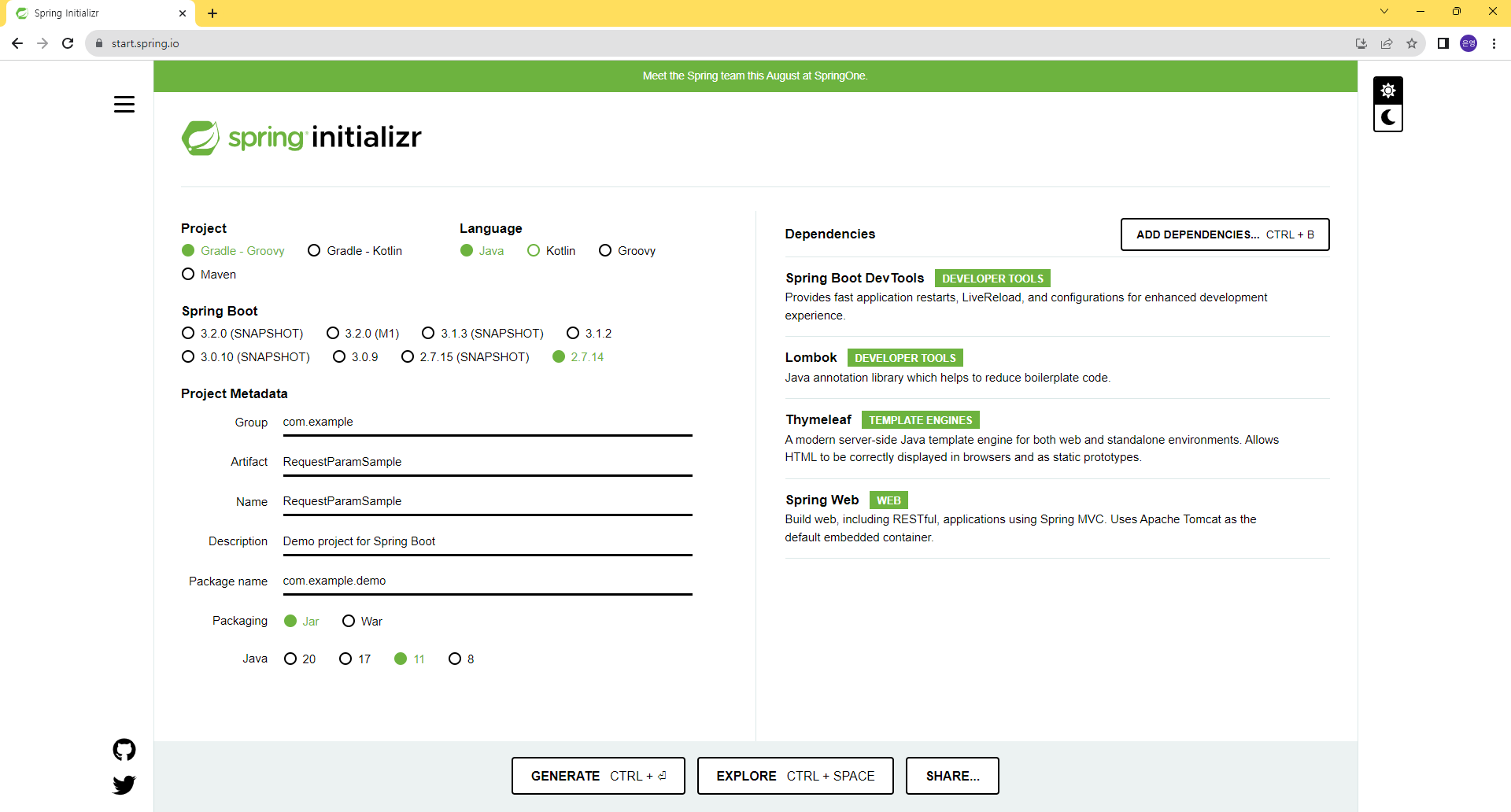The height and width of the screenshot is (812, 1511).
Task: Click the Share button
Action: pos(952,776)
